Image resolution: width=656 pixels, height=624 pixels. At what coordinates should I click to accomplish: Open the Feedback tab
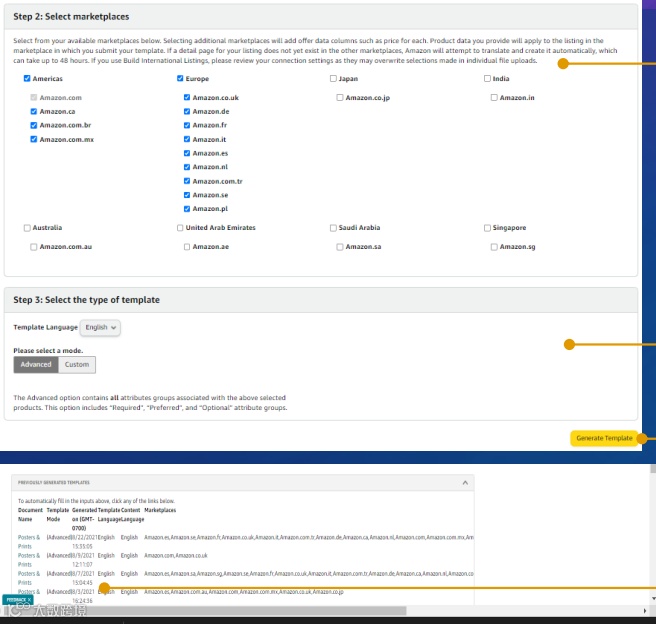click(x=15, y=600)
